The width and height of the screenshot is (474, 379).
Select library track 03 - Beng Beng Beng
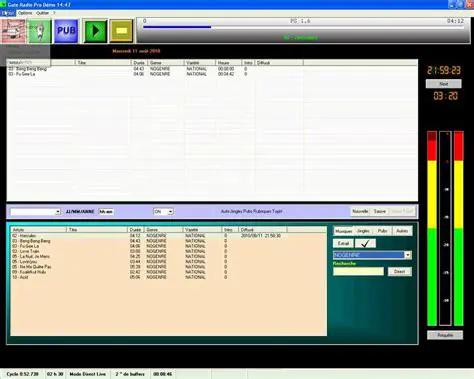coord(169,241)
